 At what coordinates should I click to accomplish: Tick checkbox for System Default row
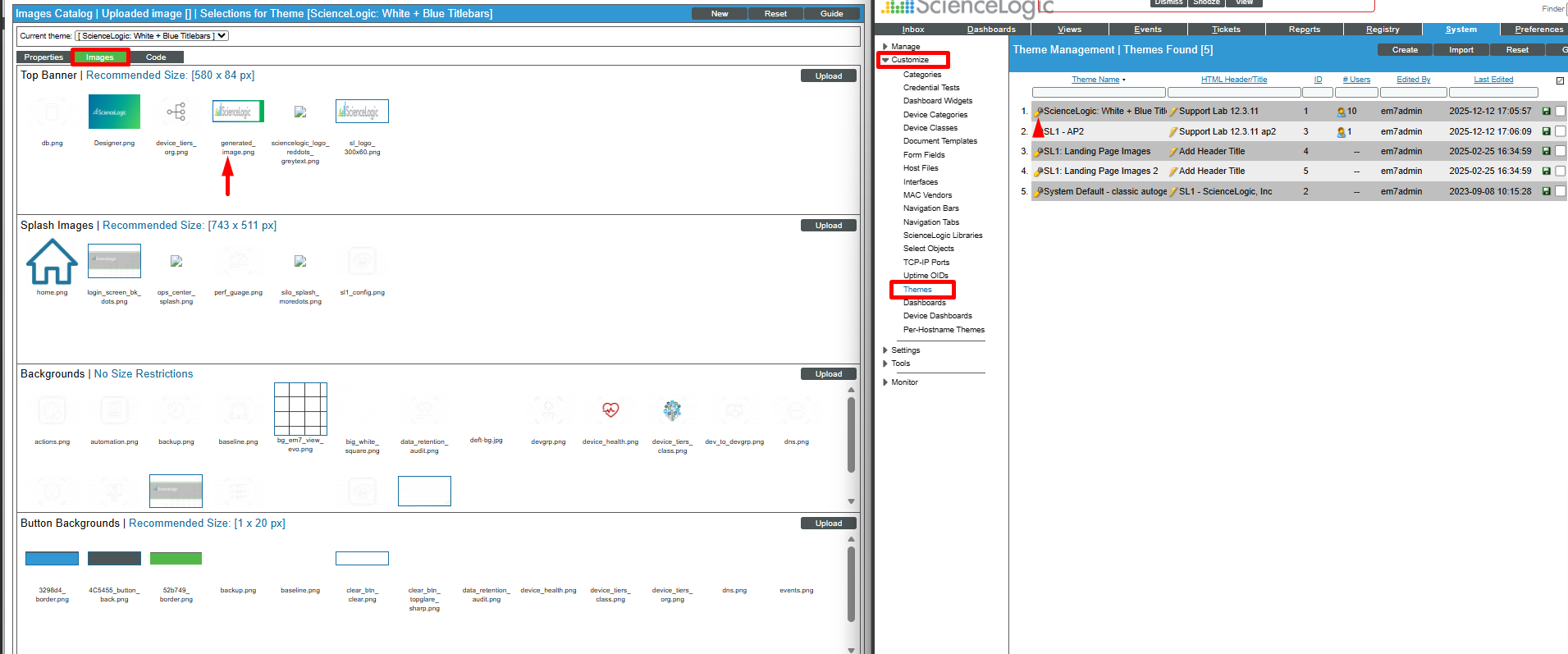tap(1561, 191)
